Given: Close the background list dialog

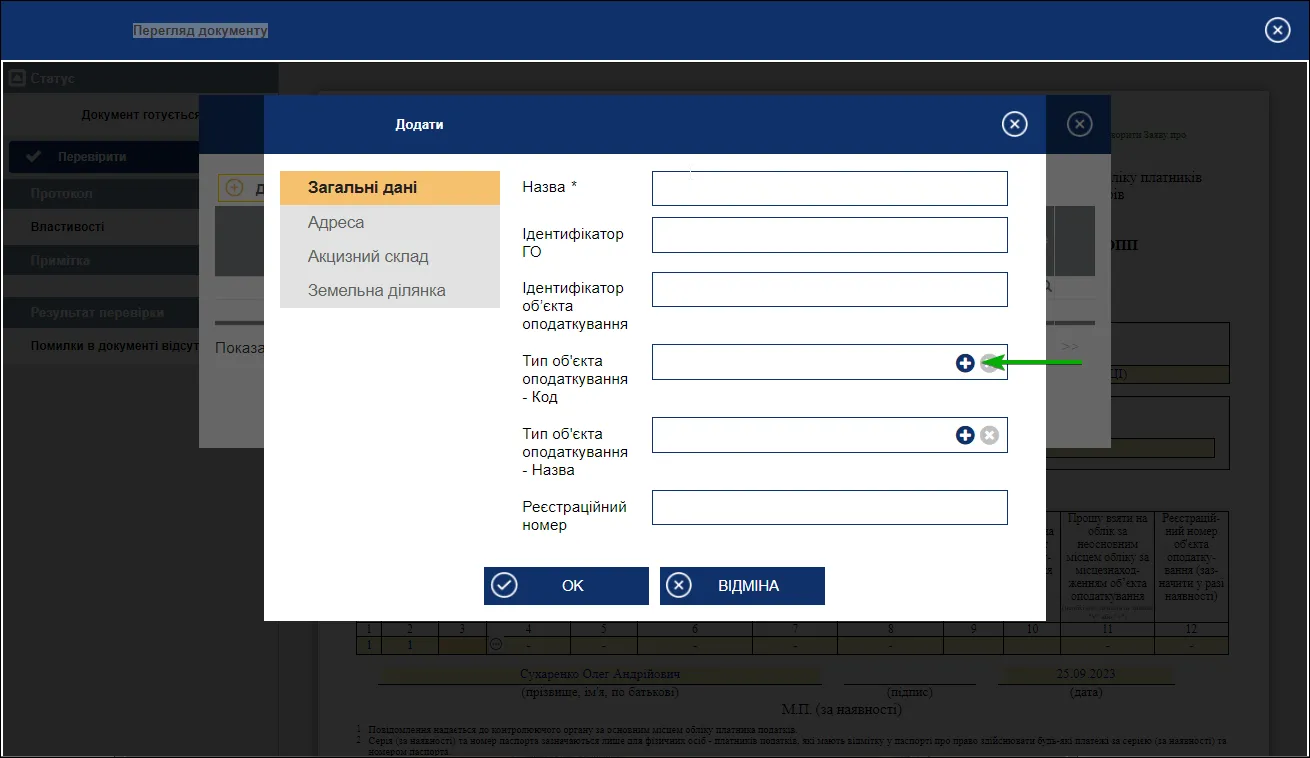Looking at the screenshot, I should [x=1079, y=124].
